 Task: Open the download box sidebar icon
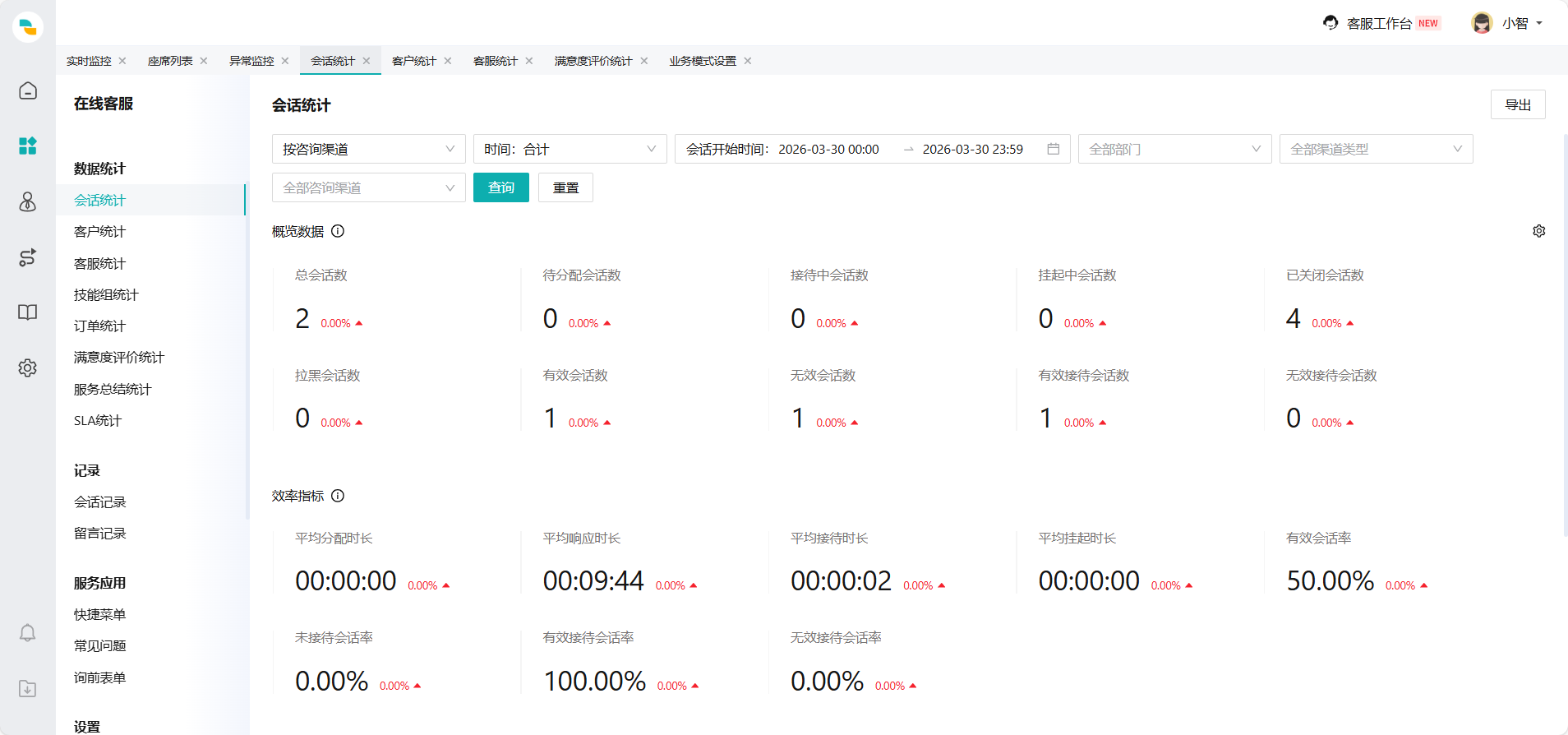pos(28,688)
